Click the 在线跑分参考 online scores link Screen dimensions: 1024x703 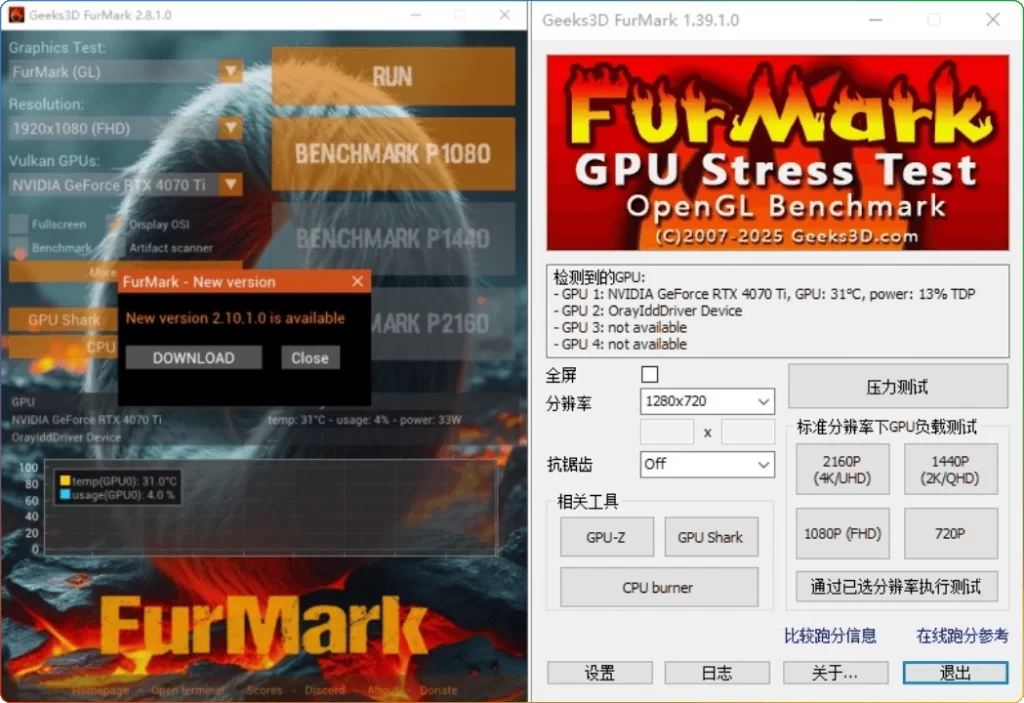961,634
